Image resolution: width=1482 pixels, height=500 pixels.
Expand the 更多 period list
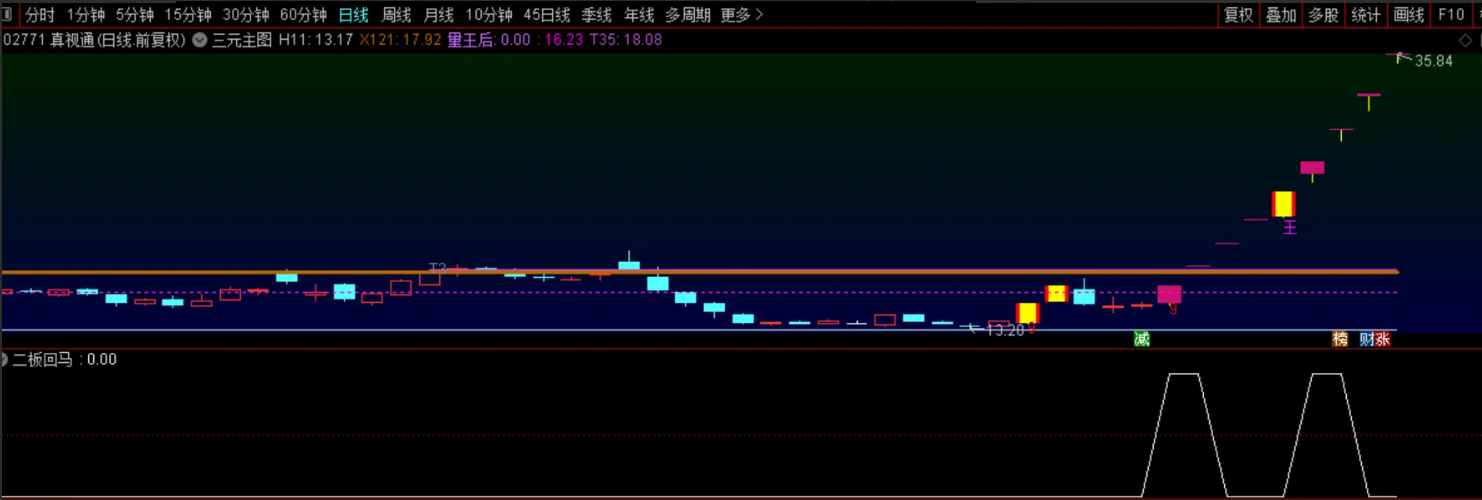point(741,15)
